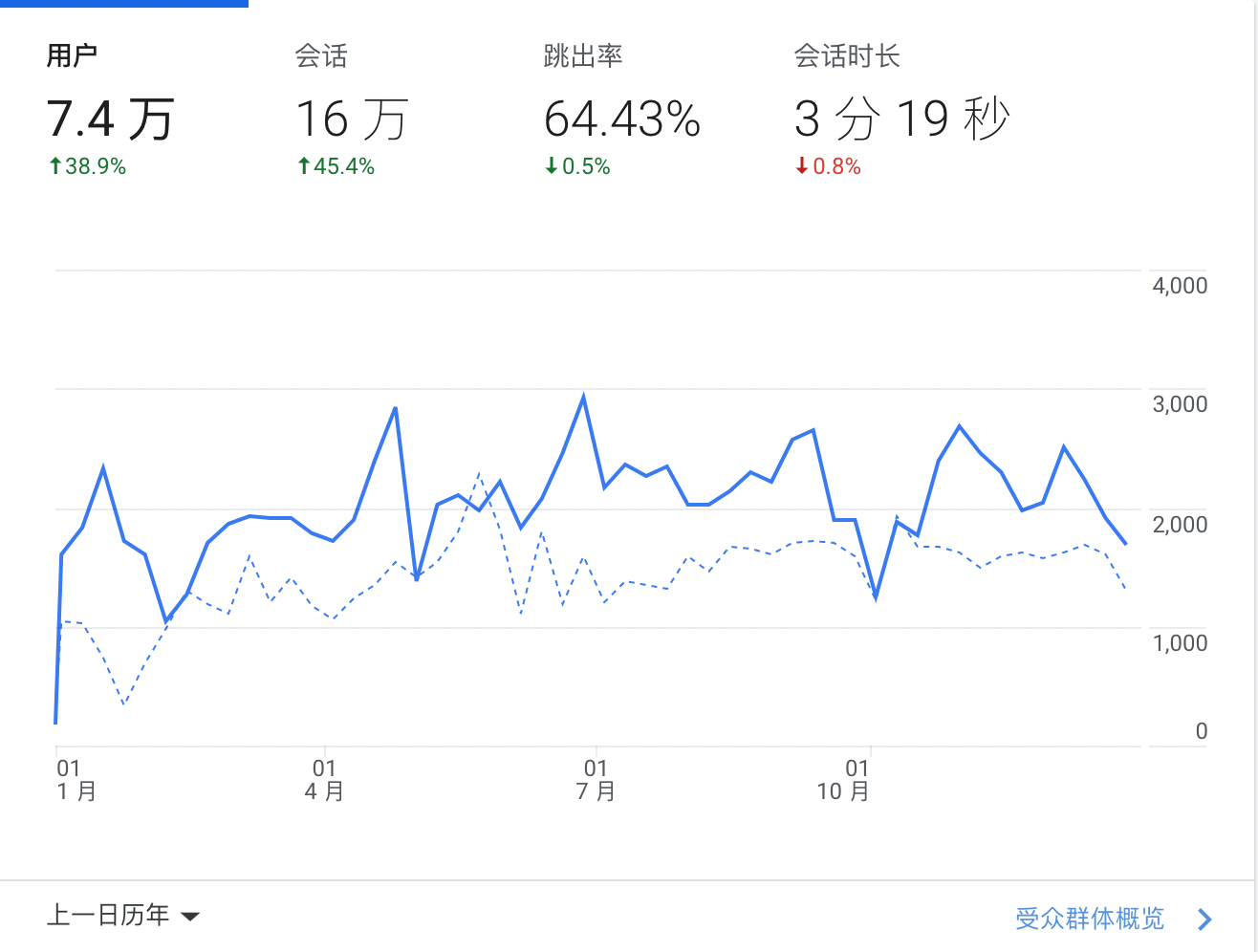Click the 01 7 月 axis date label

pyautogui.click(x=596, y=780)
